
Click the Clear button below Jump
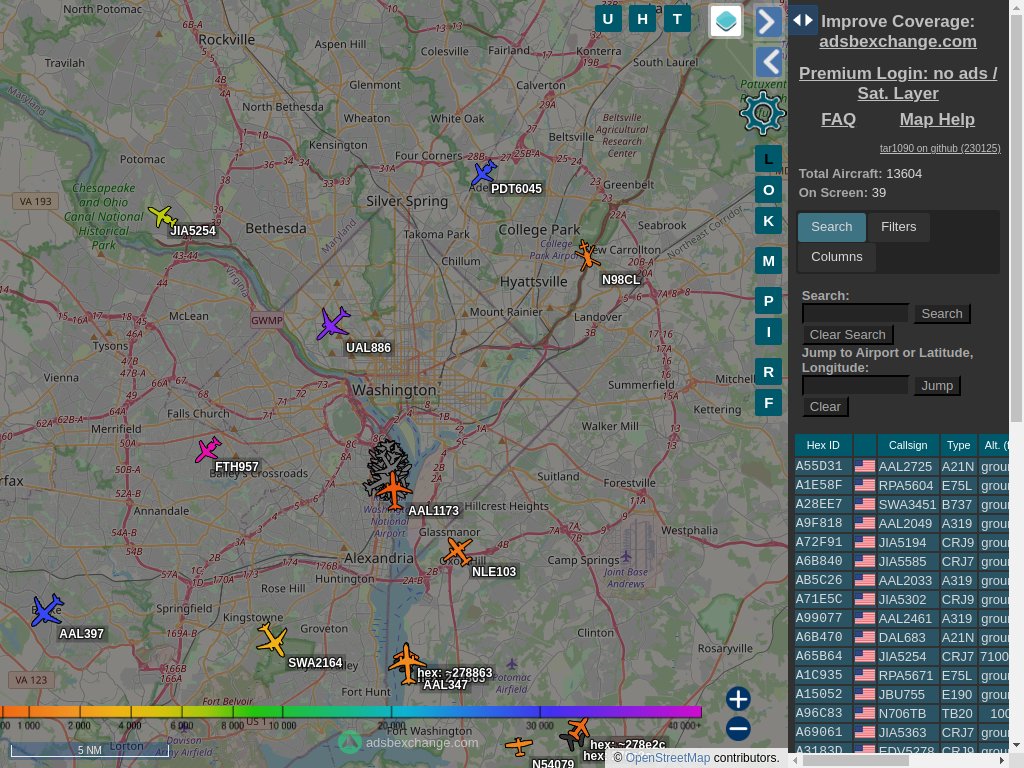click(x=825, y=406)
